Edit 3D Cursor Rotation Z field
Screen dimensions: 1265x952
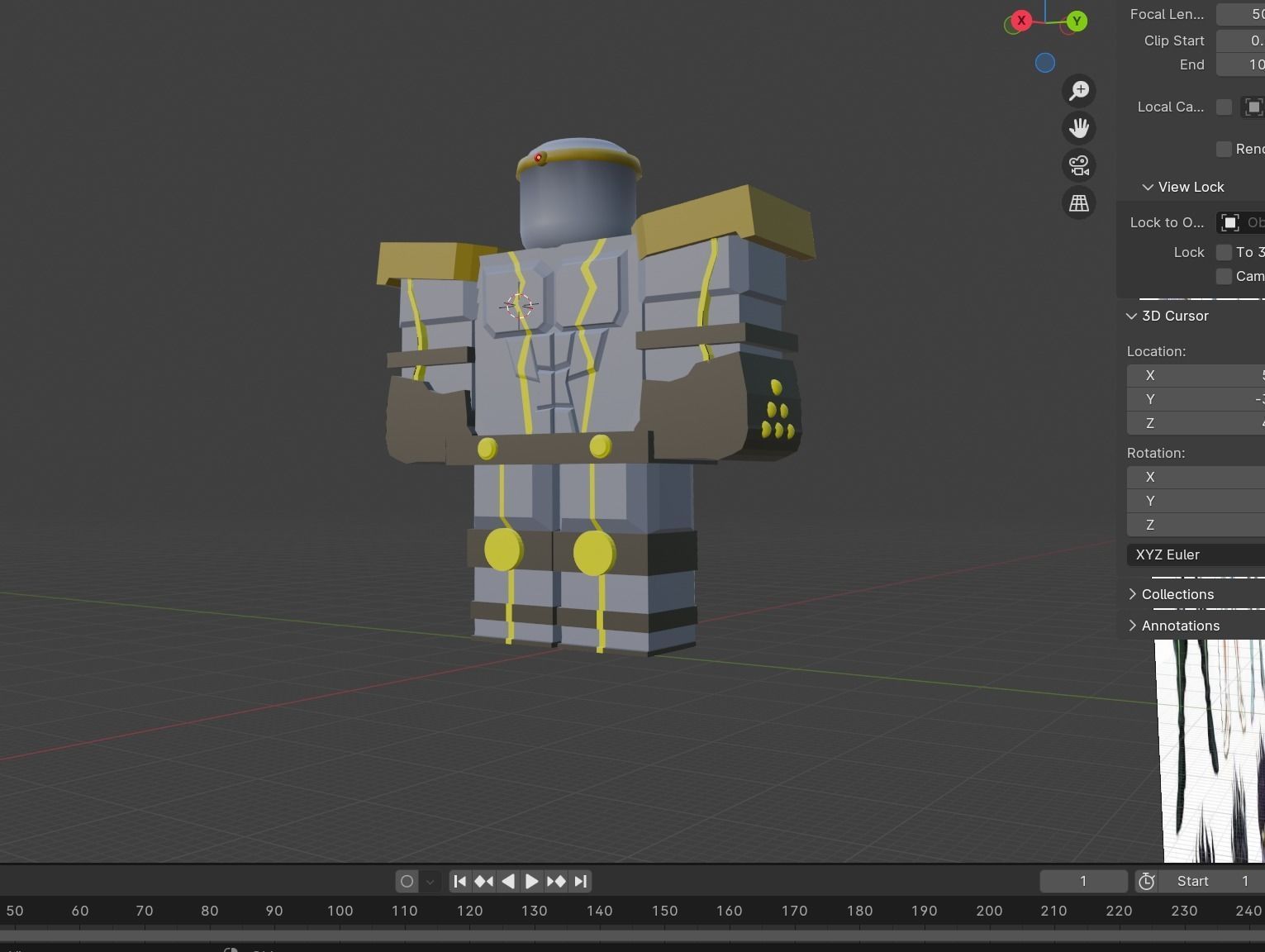click(1196, 525)
